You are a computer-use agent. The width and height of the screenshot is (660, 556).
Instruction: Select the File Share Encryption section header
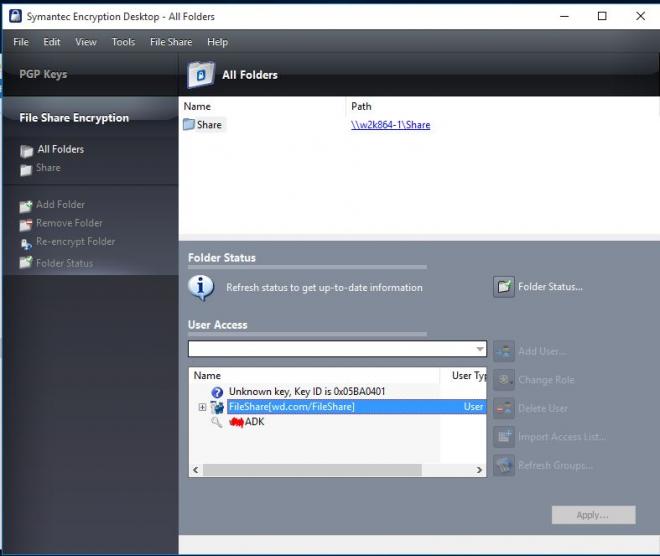point(74,118)
